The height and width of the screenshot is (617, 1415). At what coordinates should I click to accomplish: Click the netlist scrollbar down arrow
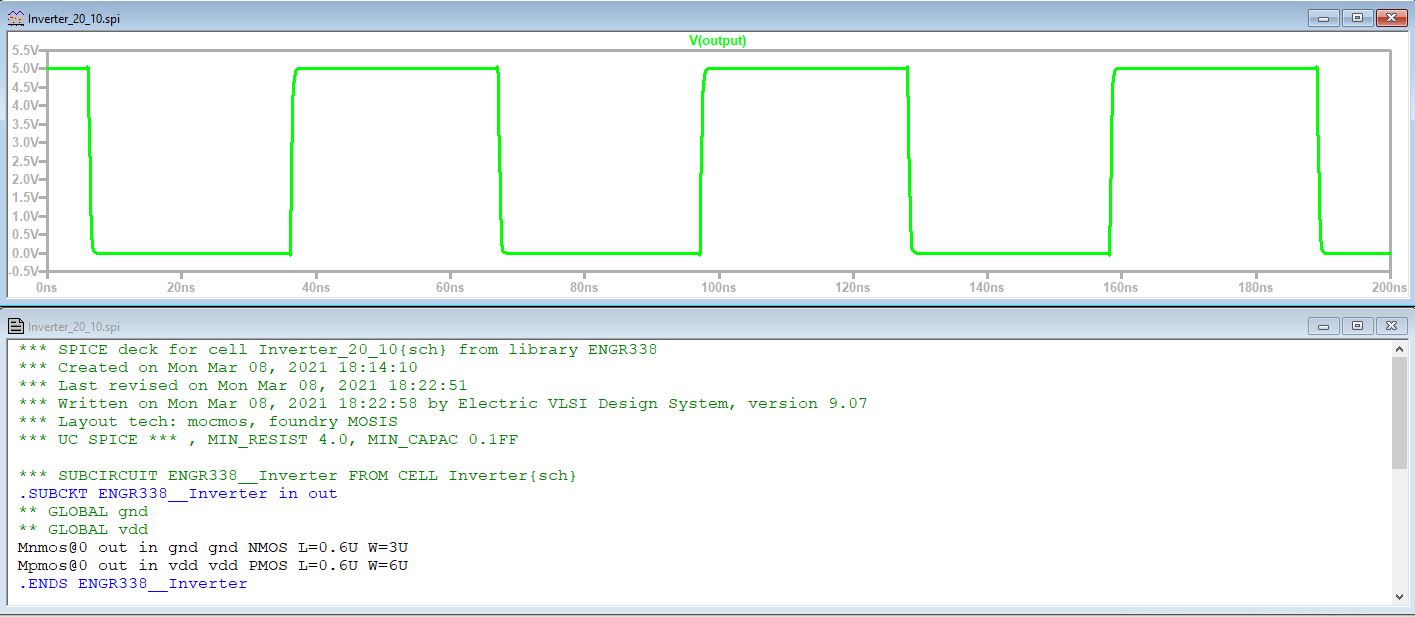pyautogui.click(x=1399, y=597)
